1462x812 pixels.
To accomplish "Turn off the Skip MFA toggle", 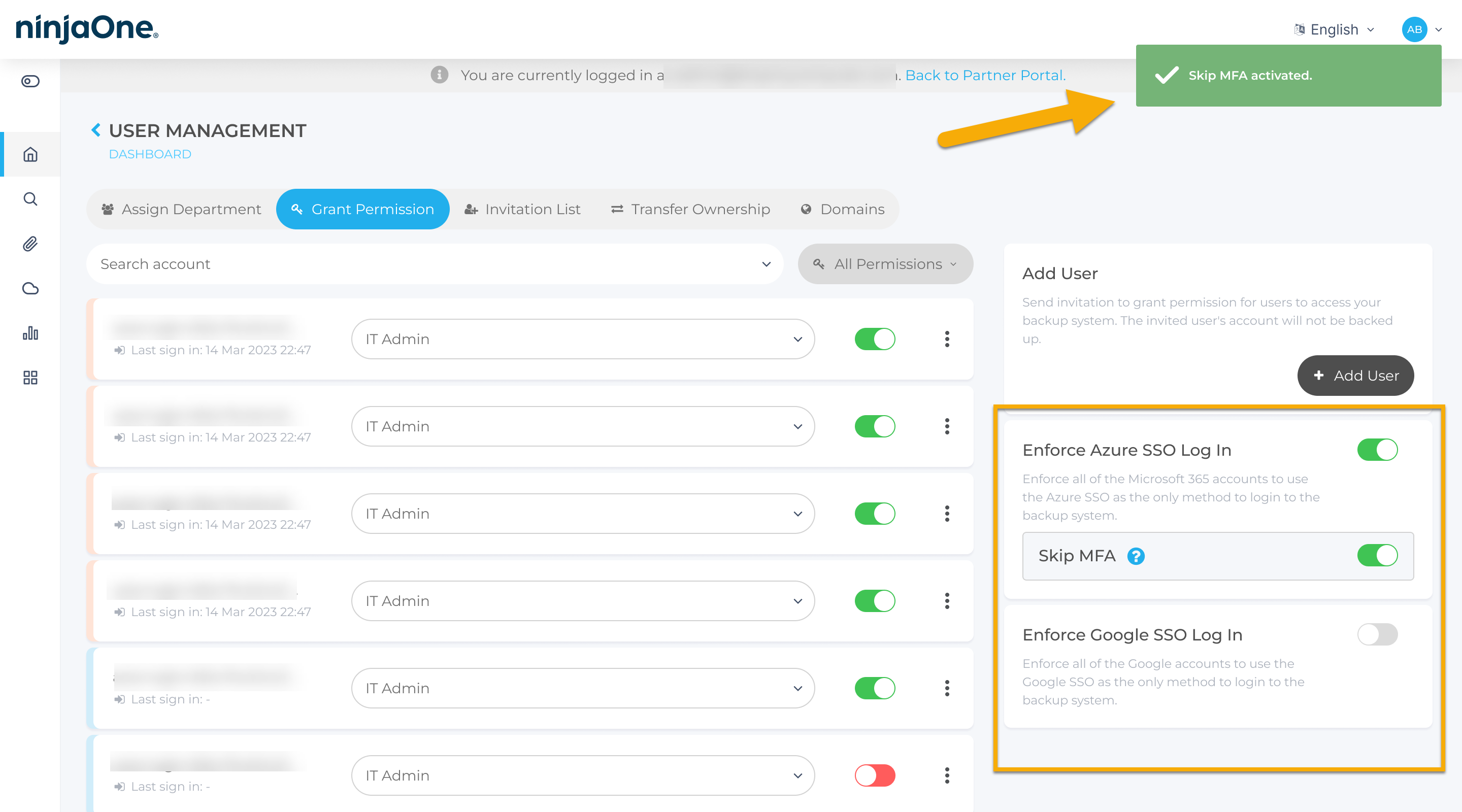I will tap(1377, 556).
